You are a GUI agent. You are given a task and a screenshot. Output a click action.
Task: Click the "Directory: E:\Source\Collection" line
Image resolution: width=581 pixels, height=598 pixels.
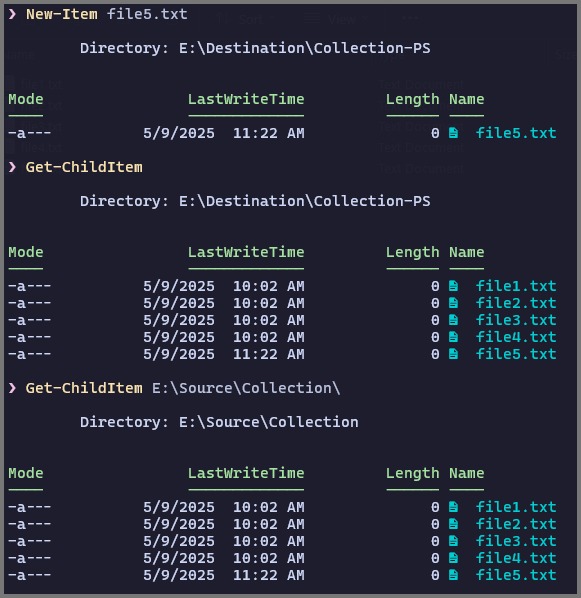(x=219, y=422)
